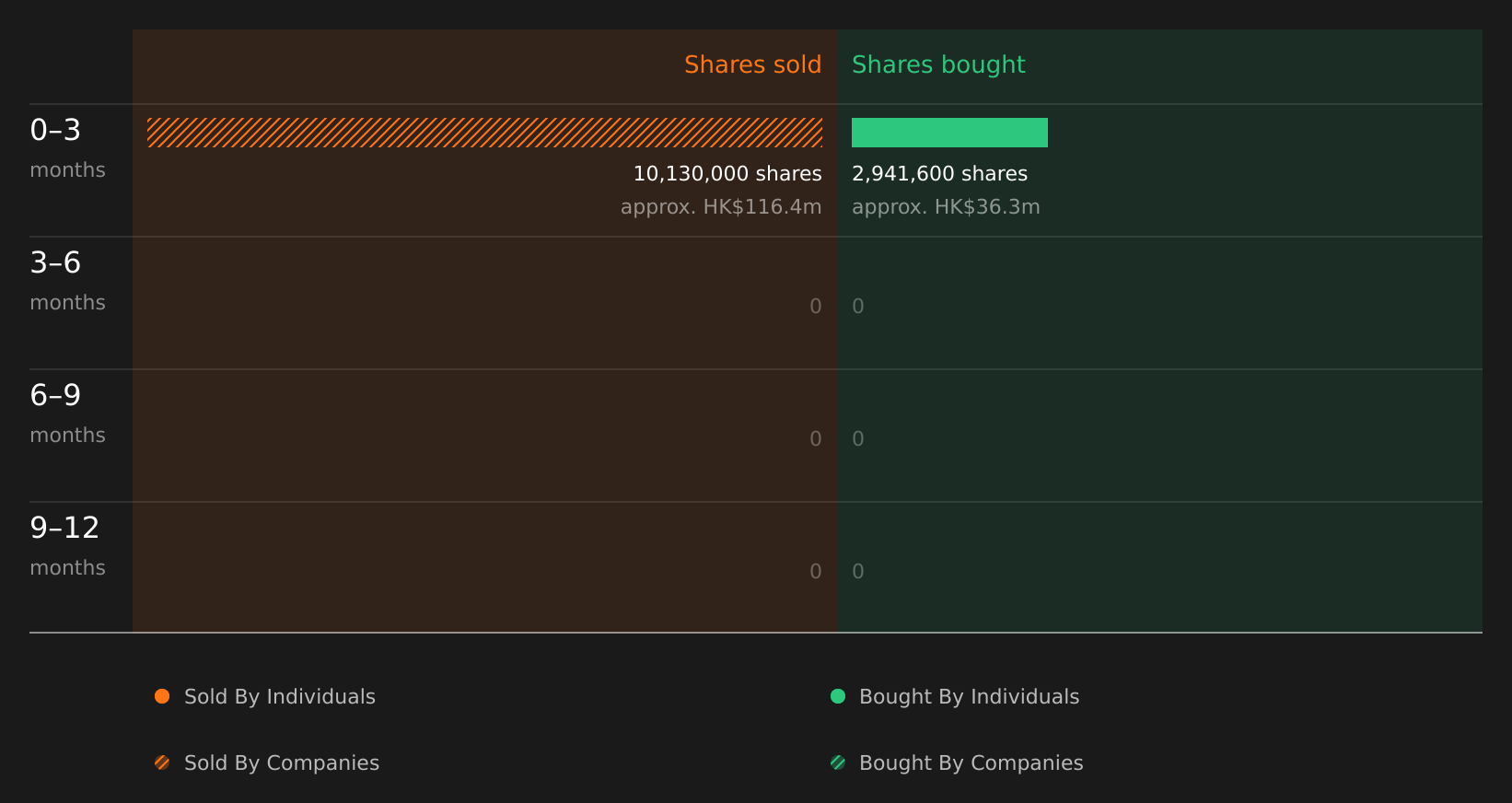Toggle the Bought By Companies legend label
The width and height of the screenshot is (1512, 803).
(x=971, y=763)
